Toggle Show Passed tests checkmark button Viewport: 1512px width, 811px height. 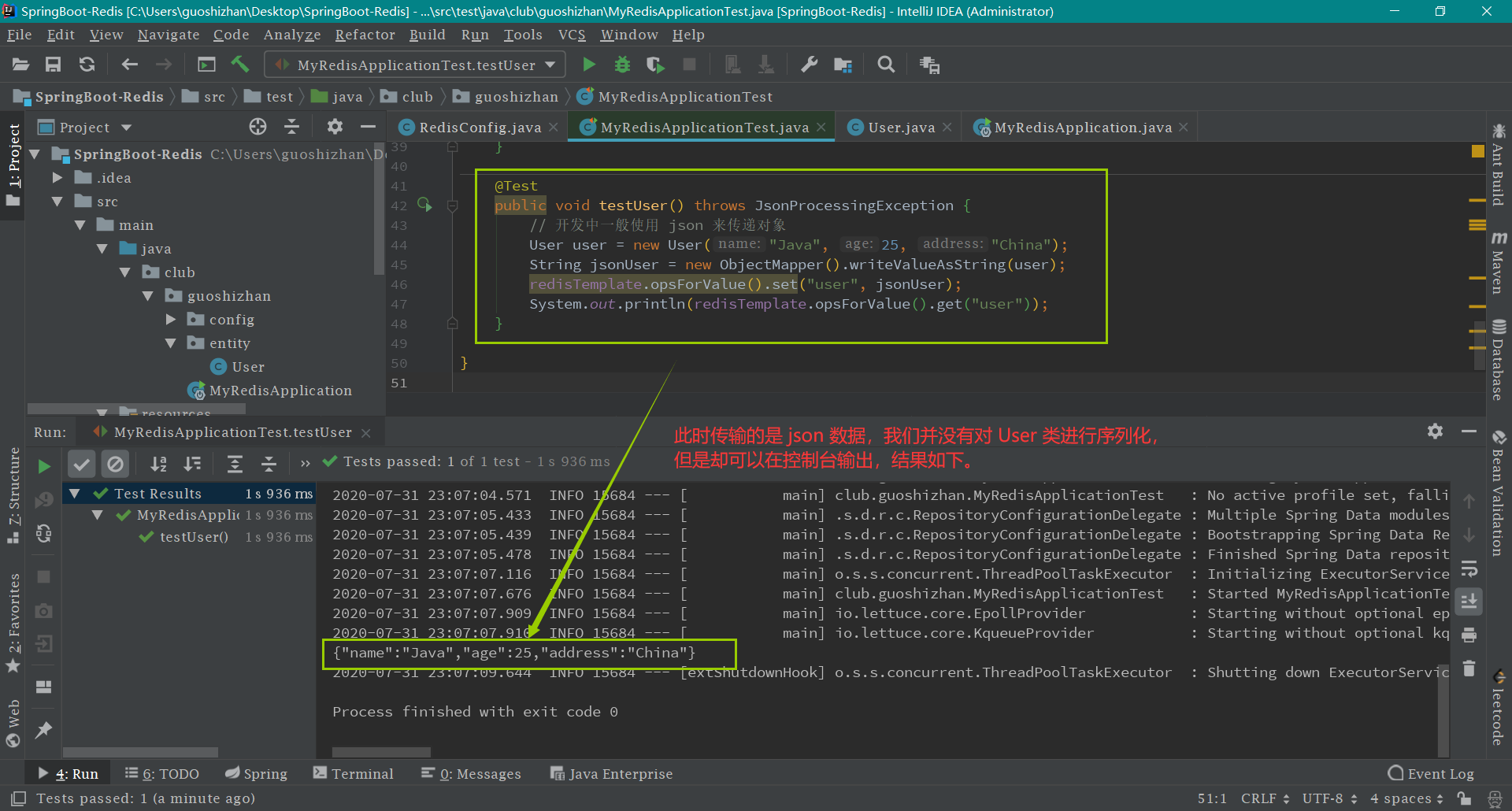tap(81, 464)
